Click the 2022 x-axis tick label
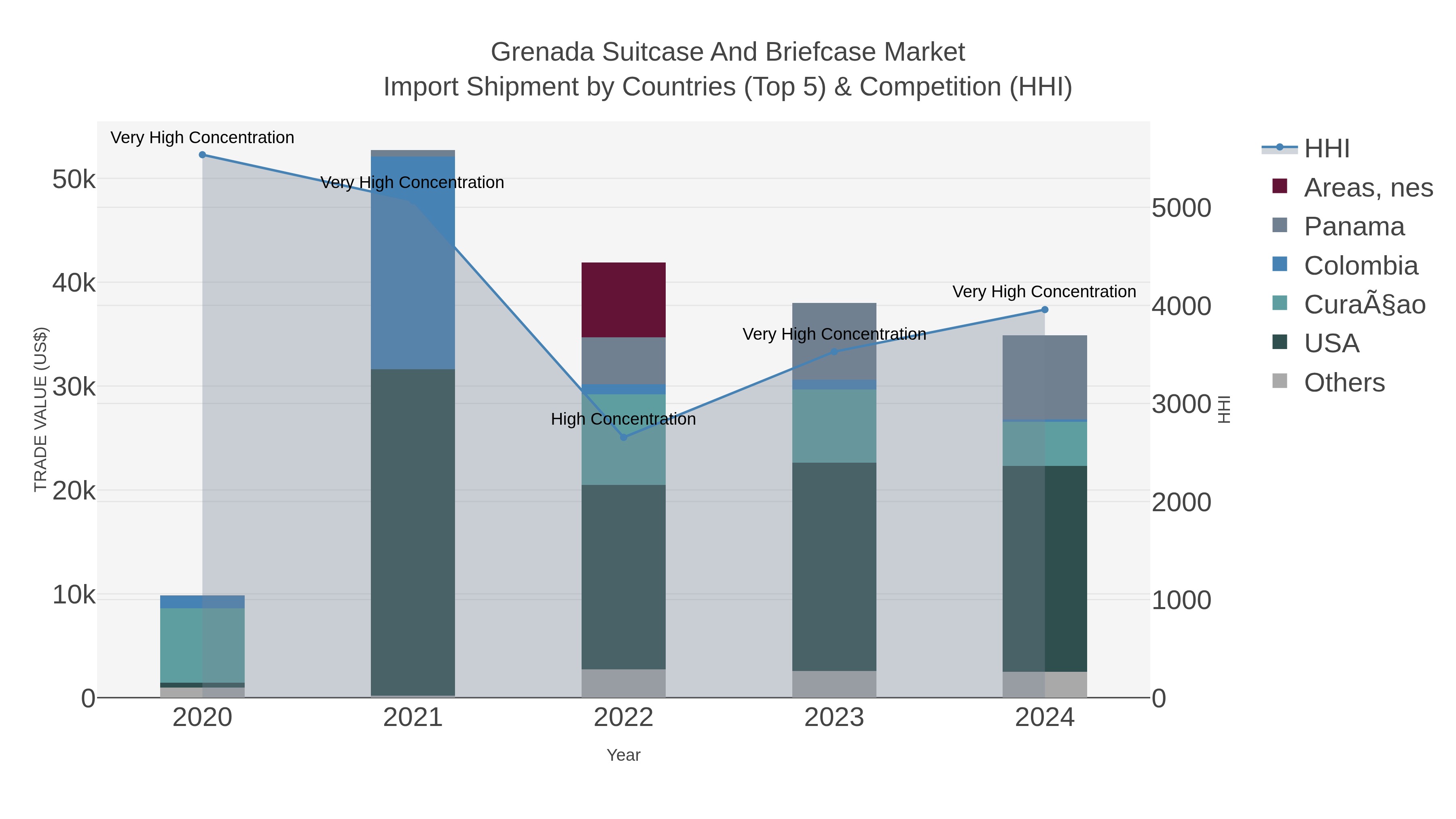 point(623,718)
